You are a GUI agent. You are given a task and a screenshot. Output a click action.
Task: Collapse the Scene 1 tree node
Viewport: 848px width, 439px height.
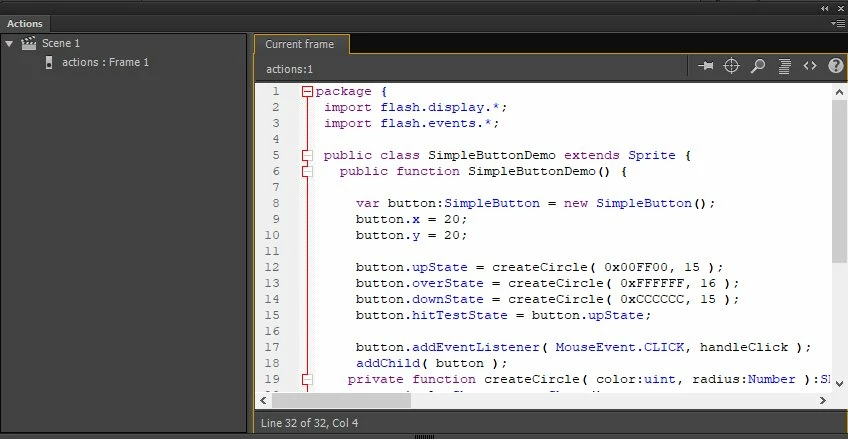9,43
